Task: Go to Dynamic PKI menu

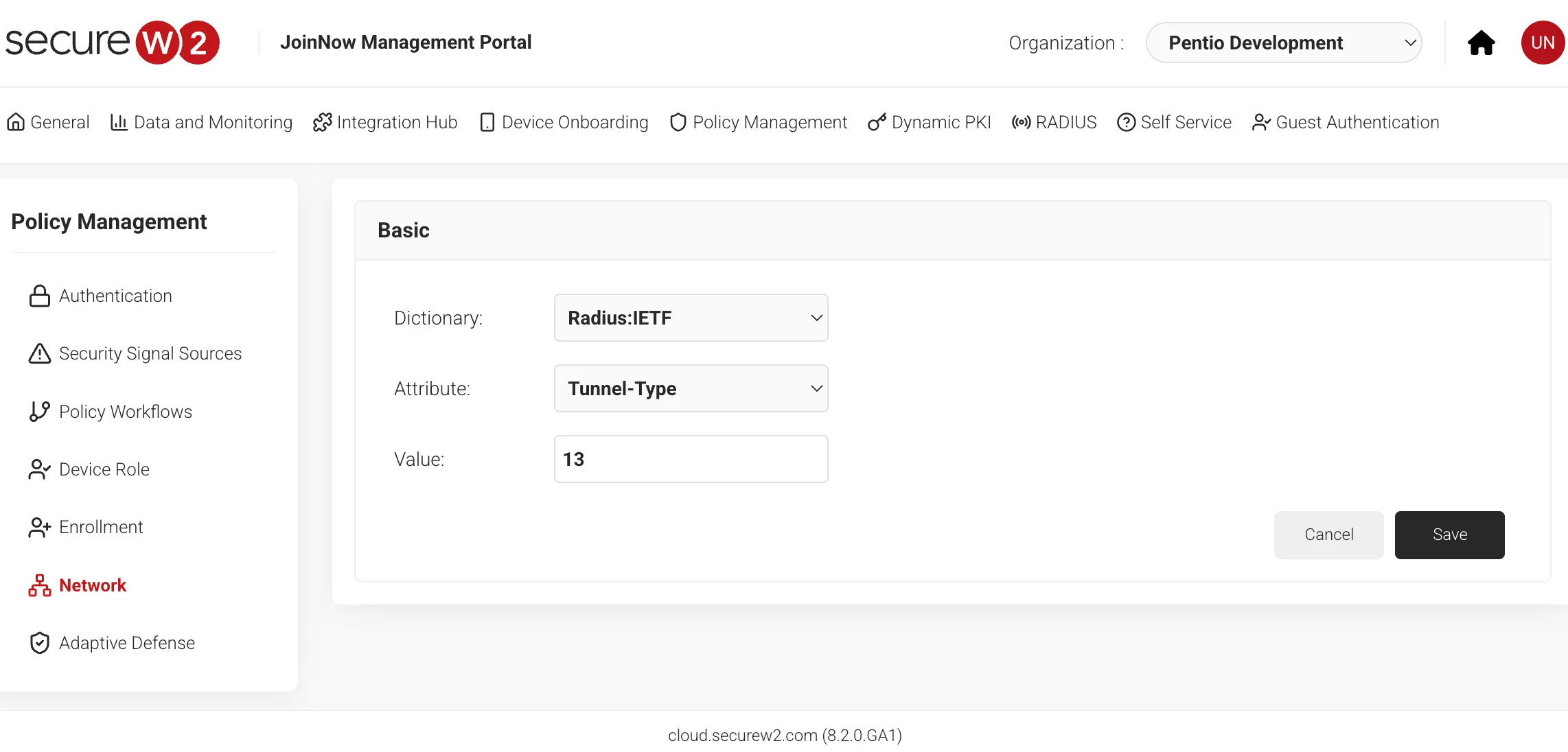Action: point(930,122)
